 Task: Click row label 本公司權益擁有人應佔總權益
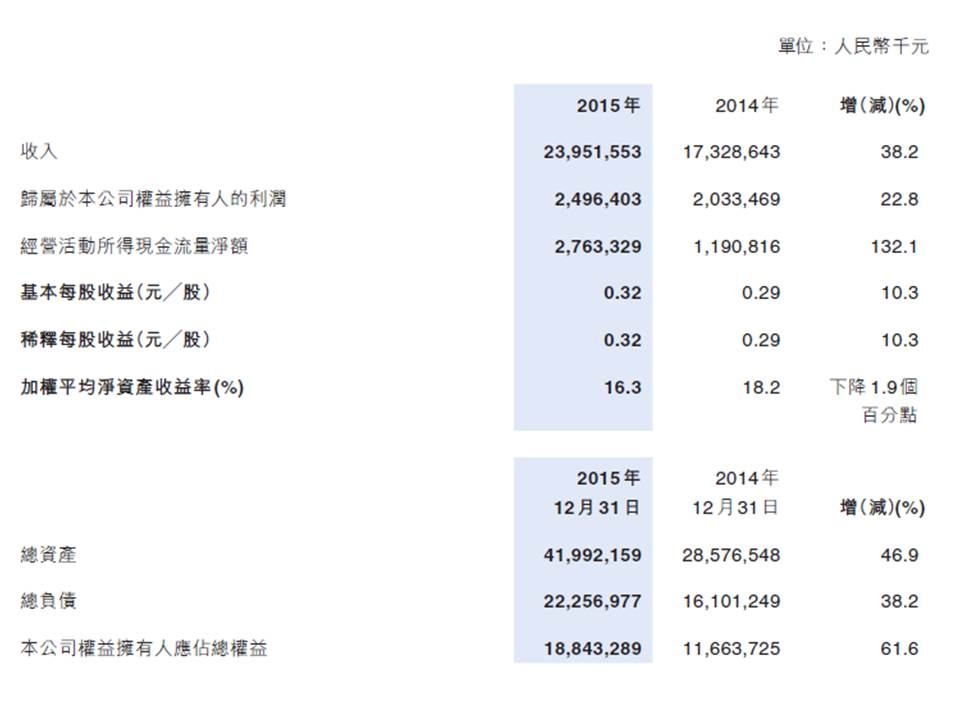(144, 648)
